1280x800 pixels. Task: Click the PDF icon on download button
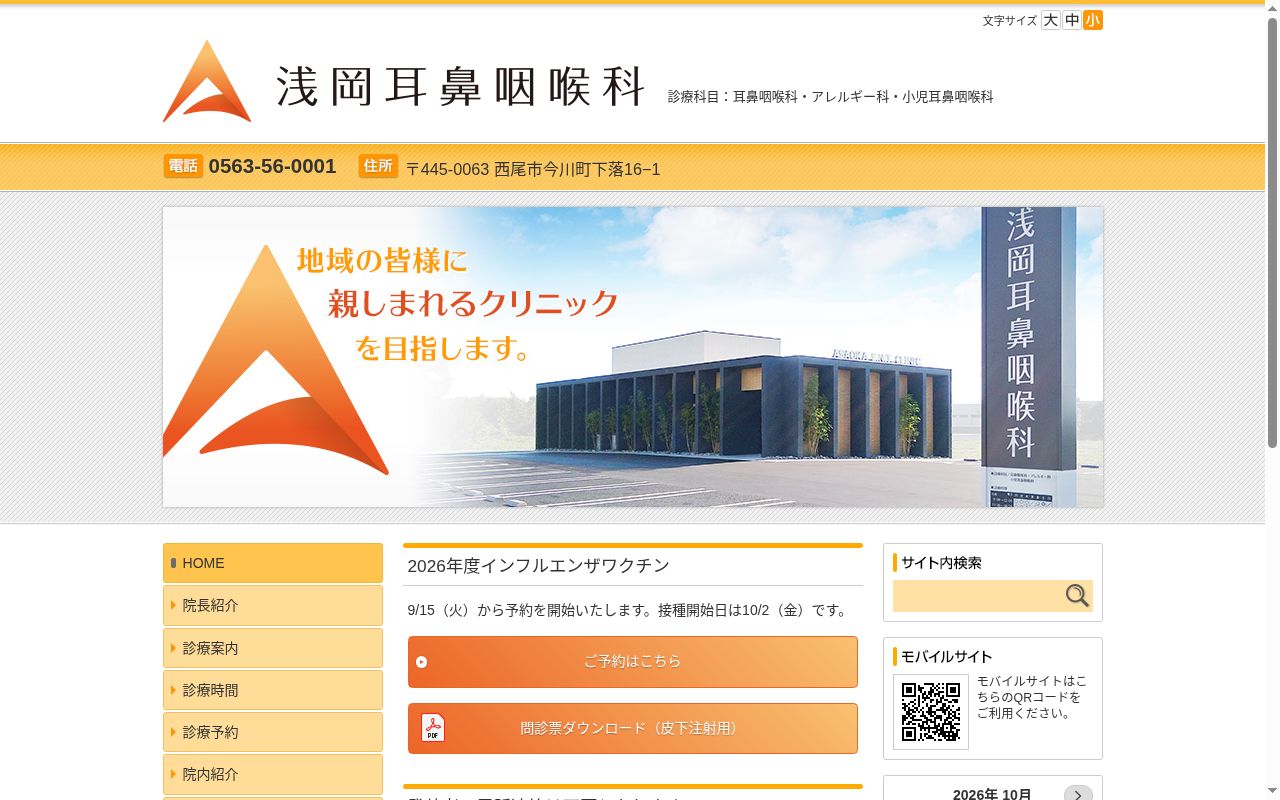click(x=433, y=728)
